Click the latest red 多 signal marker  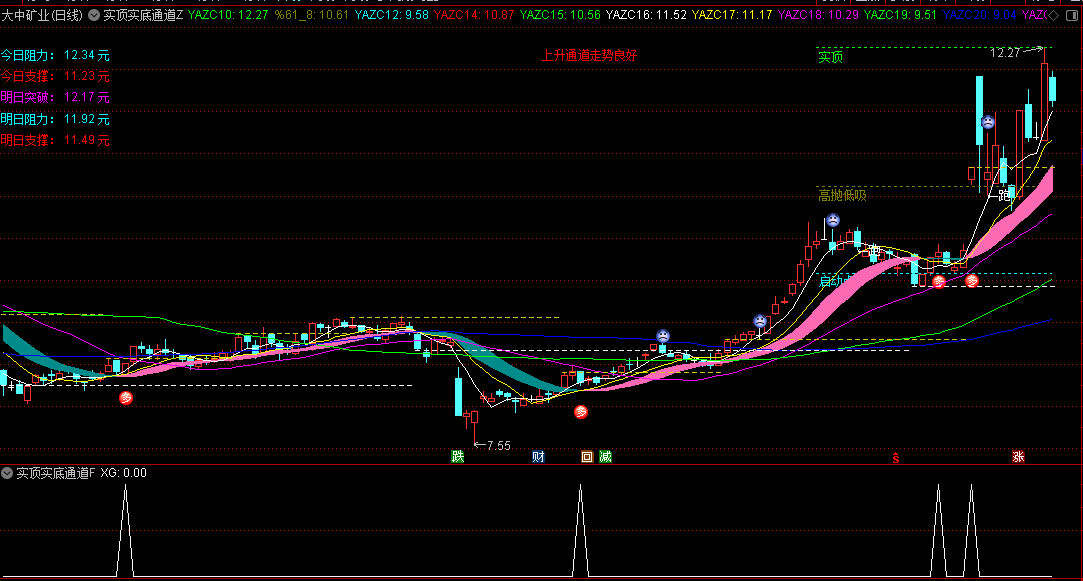pos(972,281)
